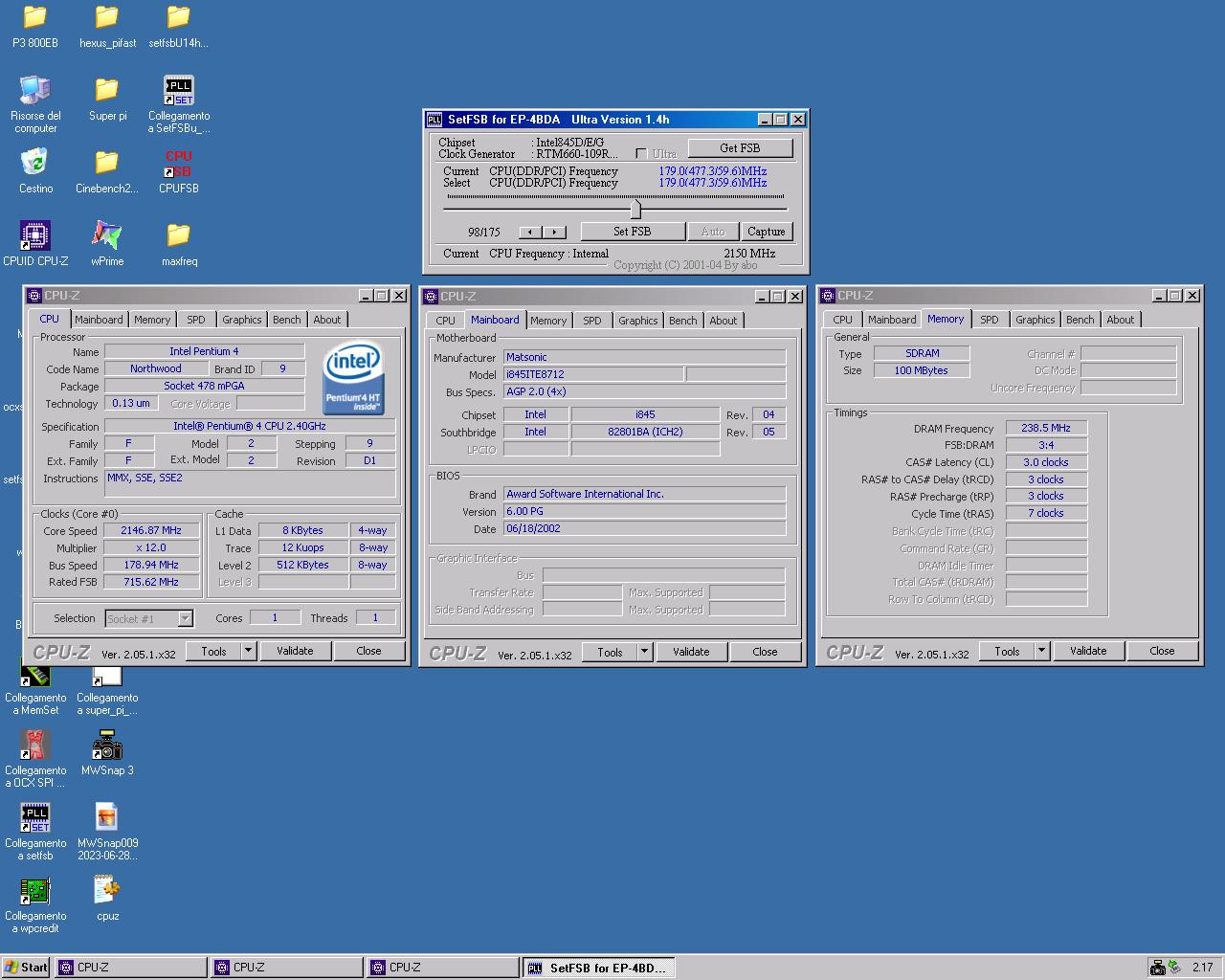Click Close button in middle CPU-Z window
Image resolution: width=1225 pixels, height=980 pixels.
pyautogui.click(x=766, y=652)
